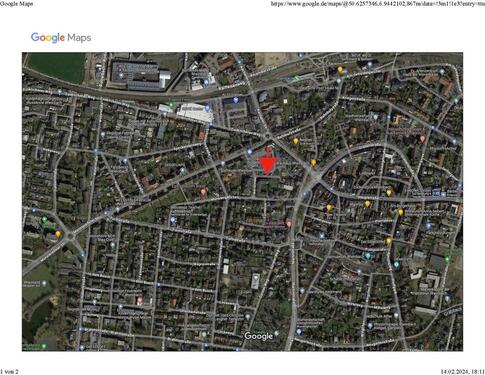Select the yellow pin beside the lower-left roundabout

click(x=58, y=234)
